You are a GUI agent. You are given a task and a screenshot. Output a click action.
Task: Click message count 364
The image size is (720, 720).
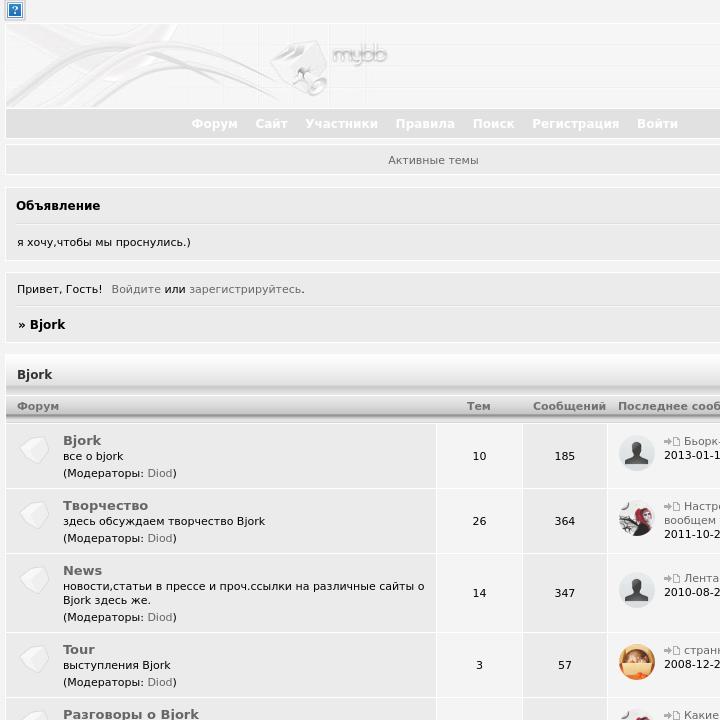pyautogui.click(x=565, y=521)
